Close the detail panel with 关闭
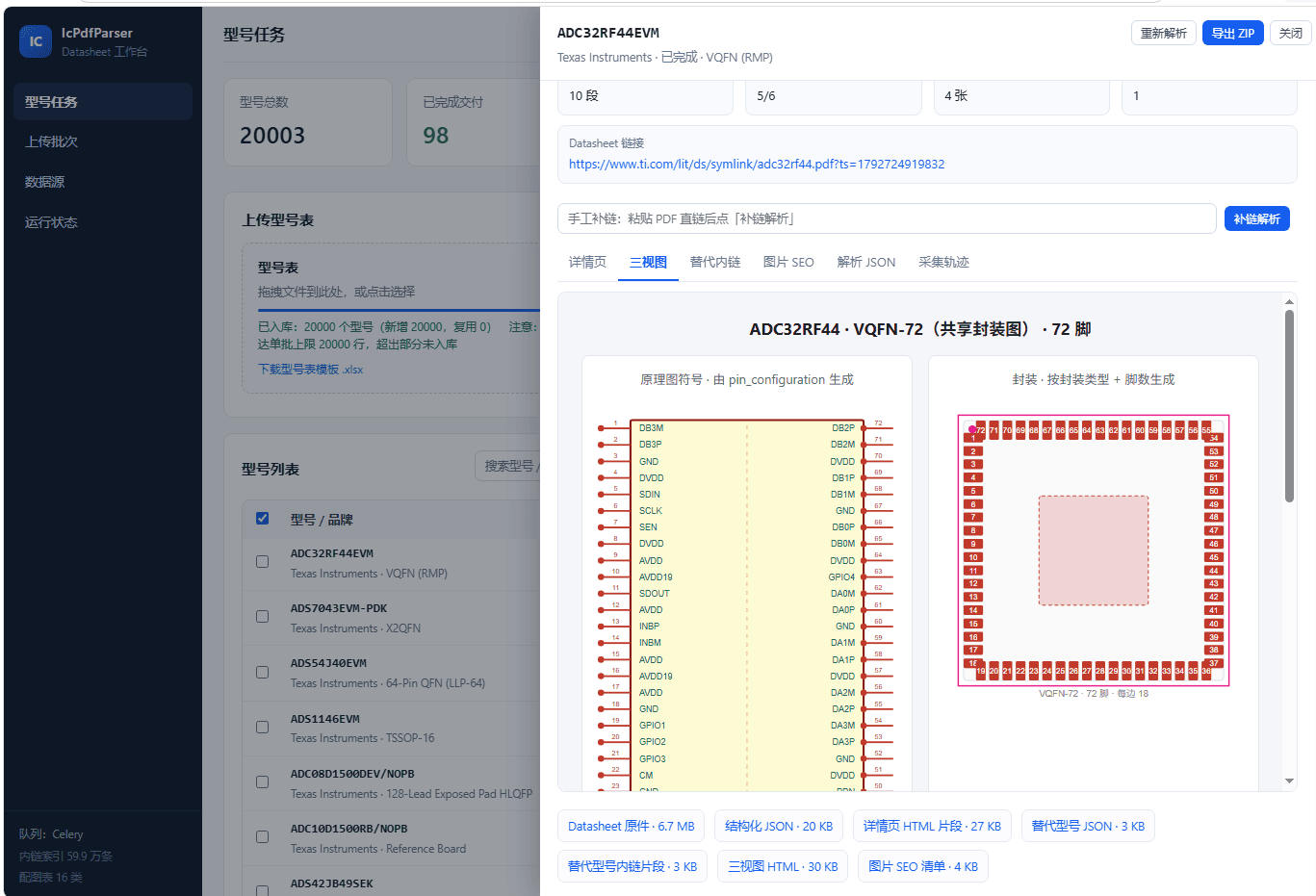This screenshot has width=1316, height=896. coord(1291,33)
